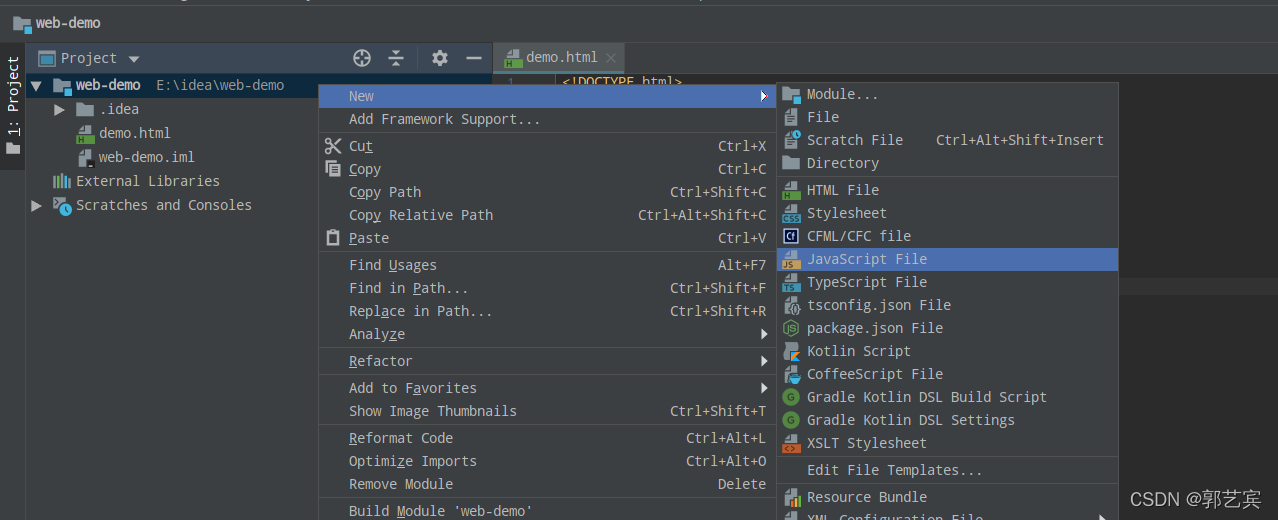This screenshot has height=520, width=1278.
Task: Open Project panel settings gear
Action: (x=440, y=58)
